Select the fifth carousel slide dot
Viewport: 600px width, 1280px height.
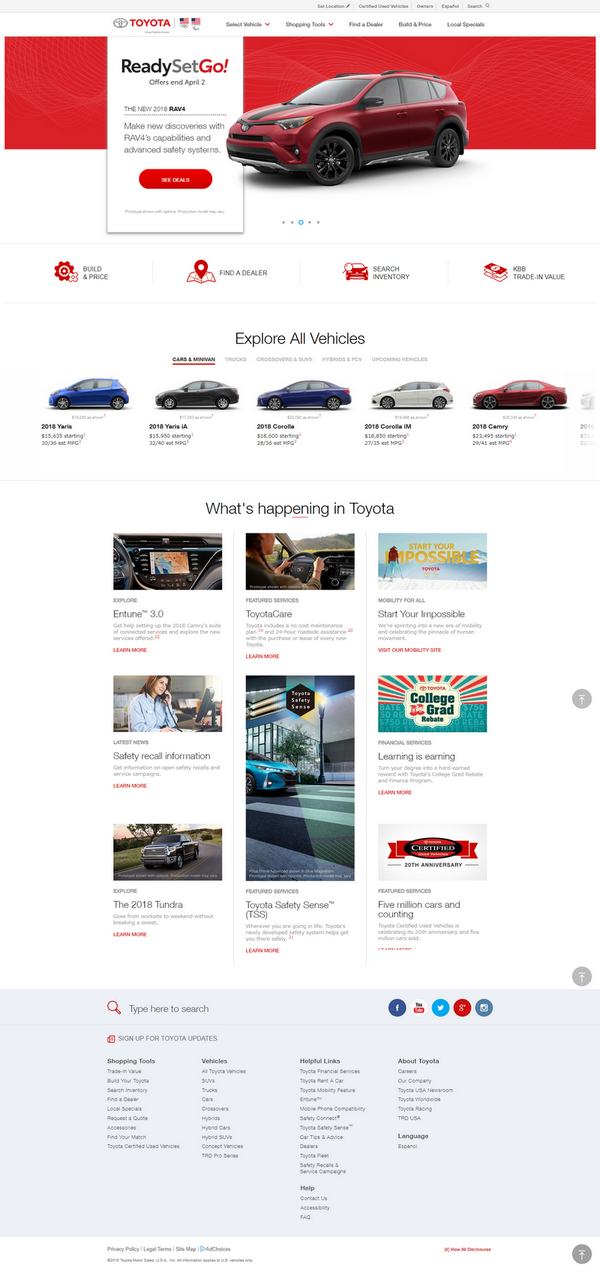point(319,222)
